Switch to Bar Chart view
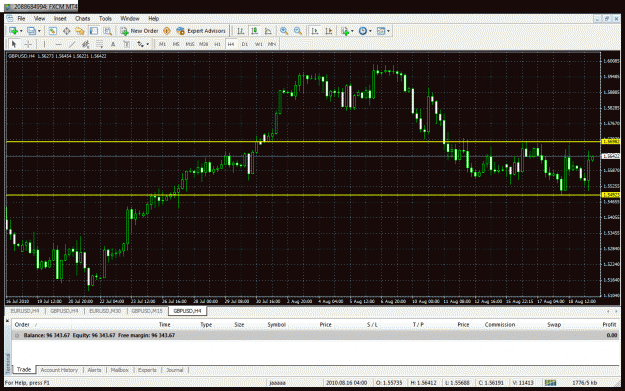This screenshot has width=625, height=391. [x=240, y=31]
